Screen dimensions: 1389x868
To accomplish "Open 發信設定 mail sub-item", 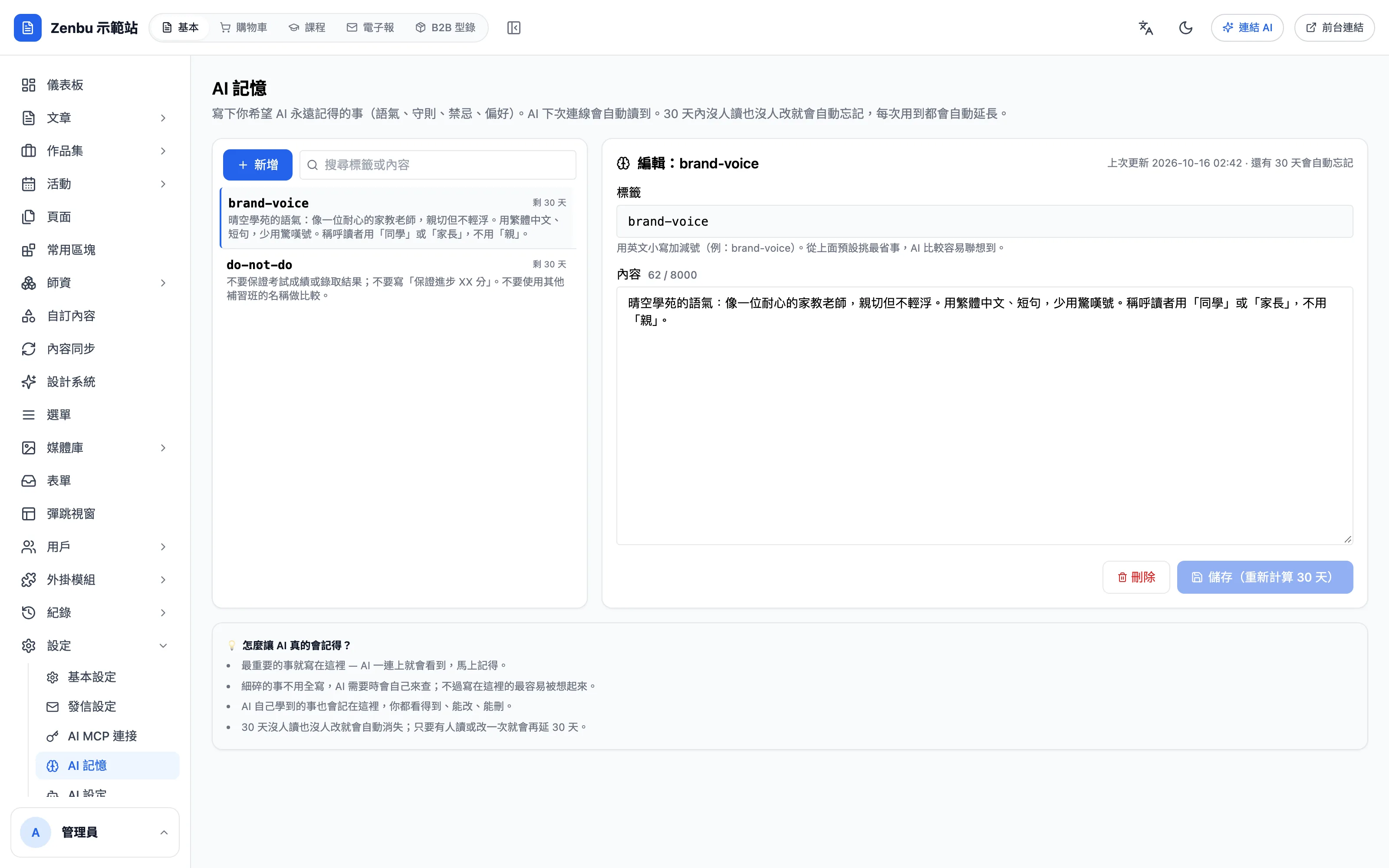I will (107, 707).
